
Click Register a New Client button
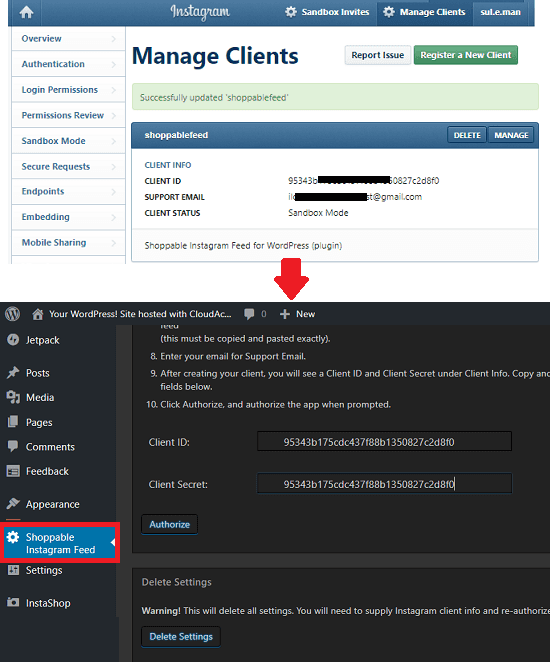pyautogui.click(x=466, y=55)
